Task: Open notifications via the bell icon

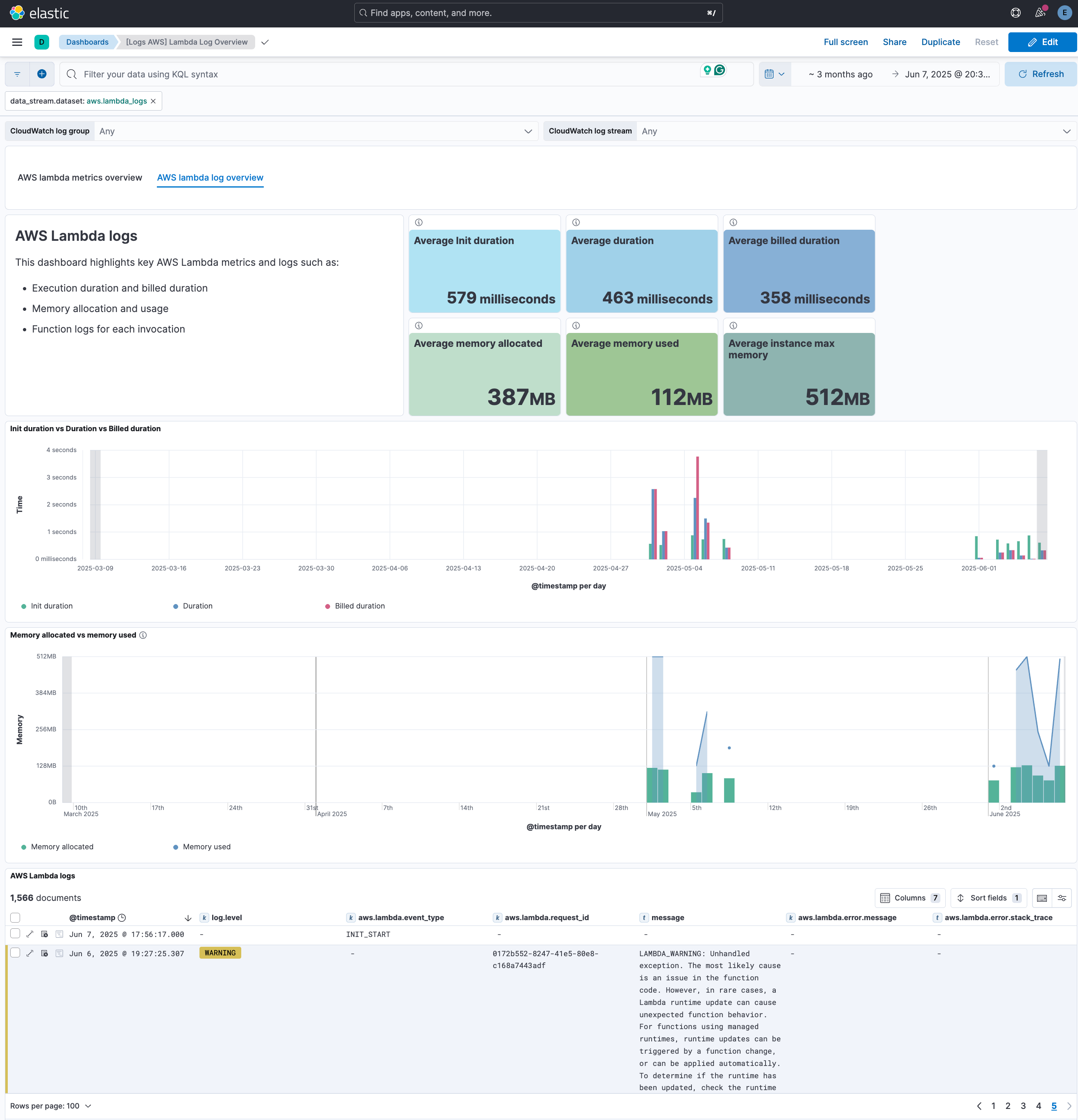Action: [1039, 12]
